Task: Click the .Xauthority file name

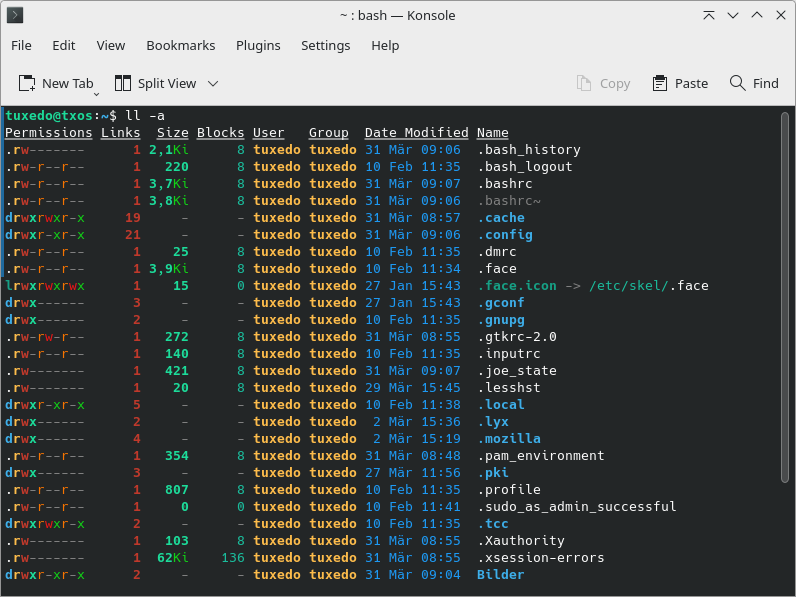Action: click(521, 541)
